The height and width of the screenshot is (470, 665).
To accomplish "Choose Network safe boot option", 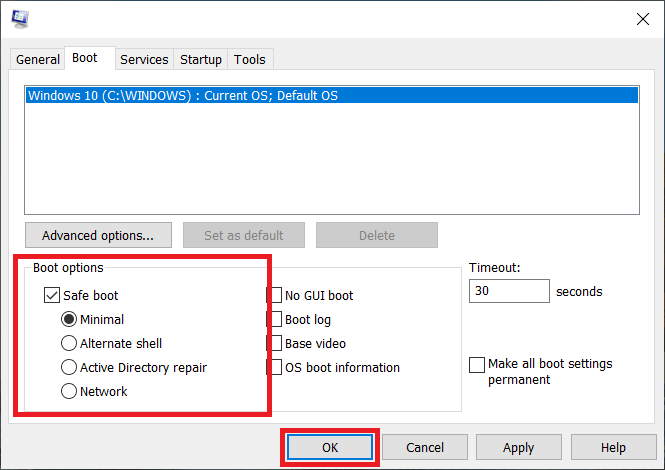I will 69,392.
